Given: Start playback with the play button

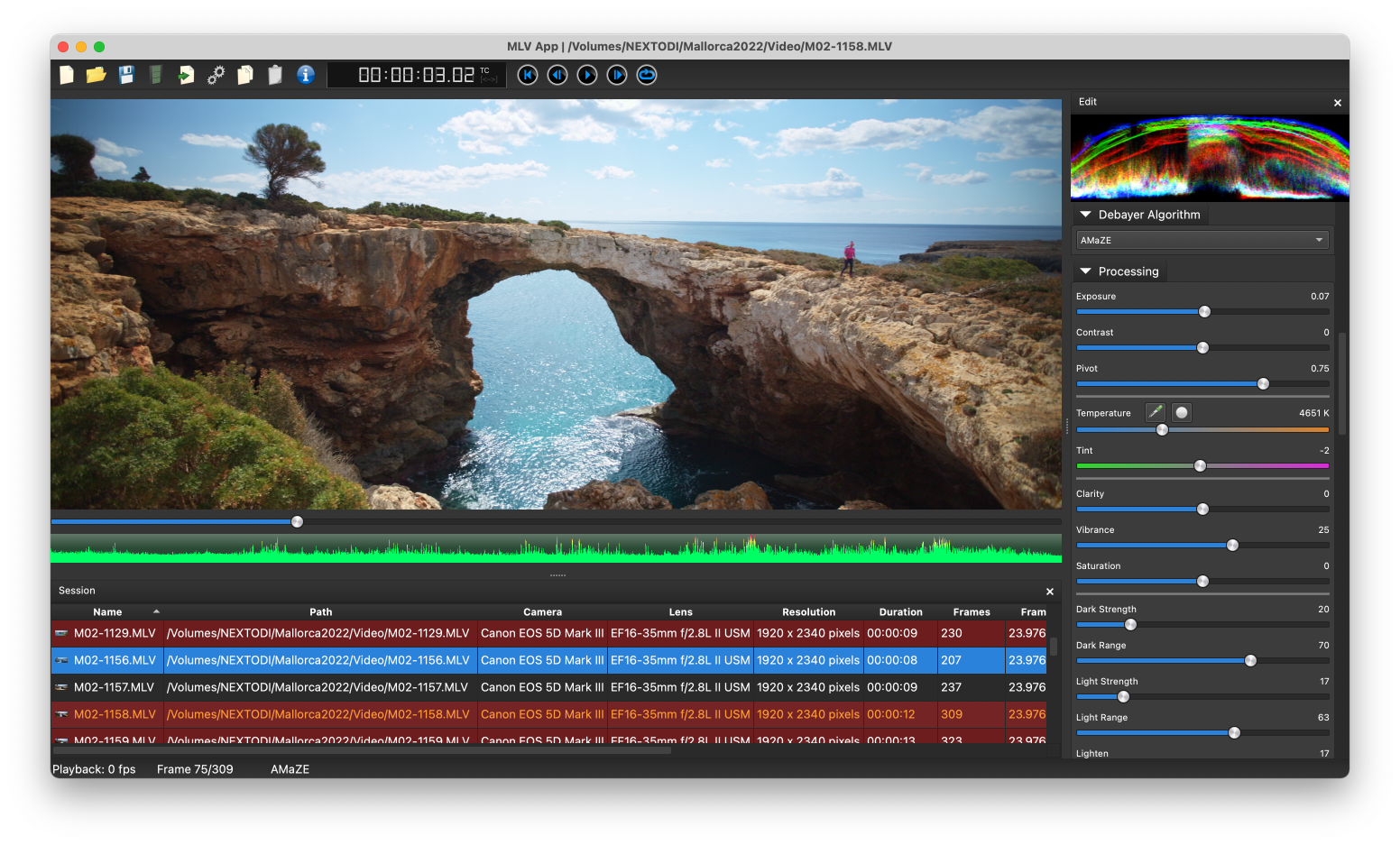Looking at the screenshot, I should coord(587,75).
